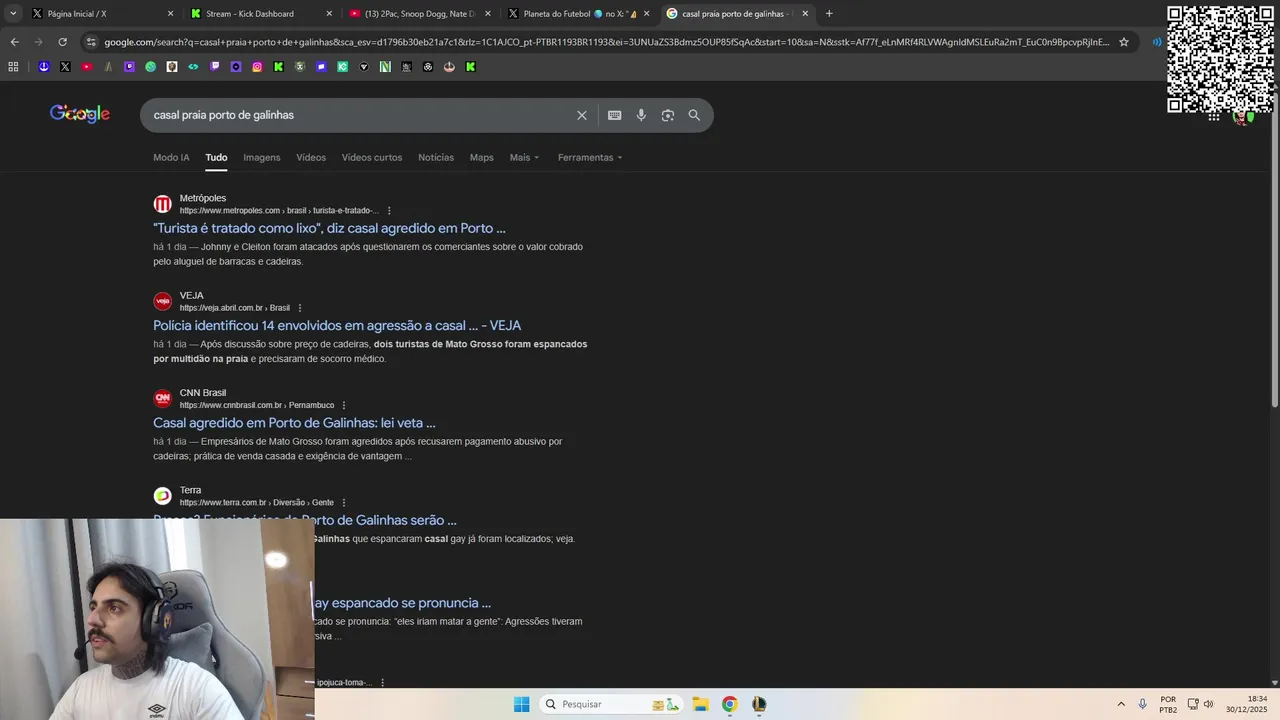Submit search with the magnifying glass icon
The height and width of the screenshot is (720, 1280).
click(694, 115)
